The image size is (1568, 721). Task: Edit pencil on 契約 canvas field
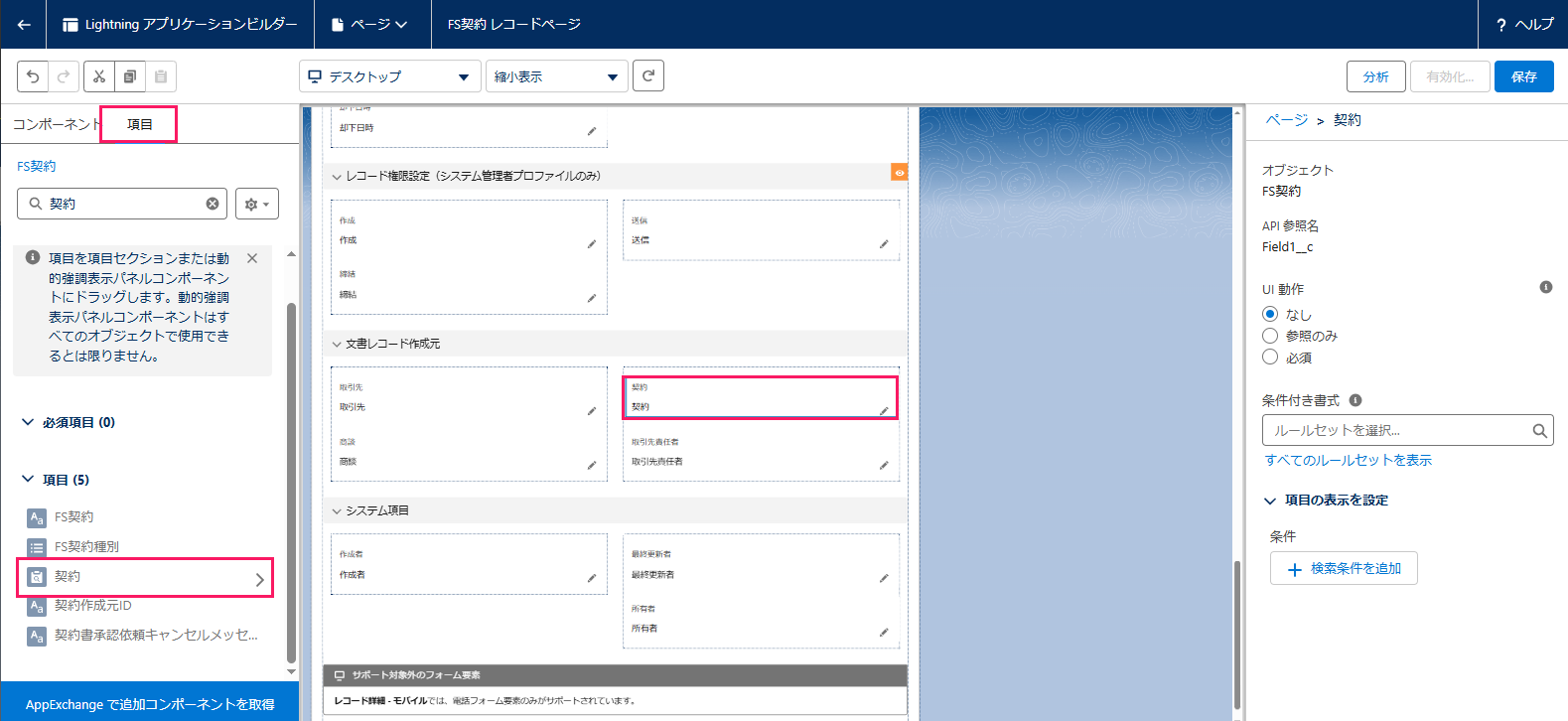pos(884,410)
